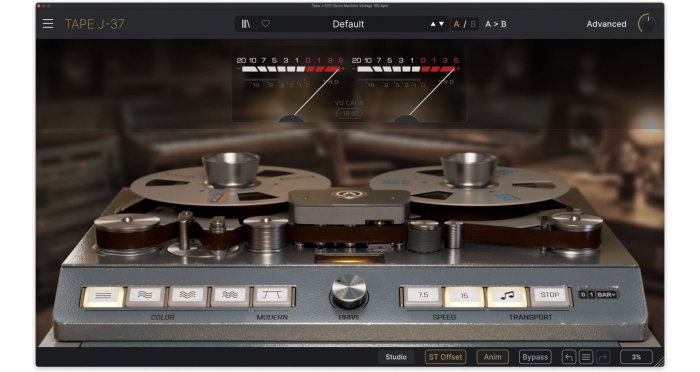This screenshot has width=700, height=372.
Task: Select the next preset with the down arrow
Action: (x=442, y=24)
